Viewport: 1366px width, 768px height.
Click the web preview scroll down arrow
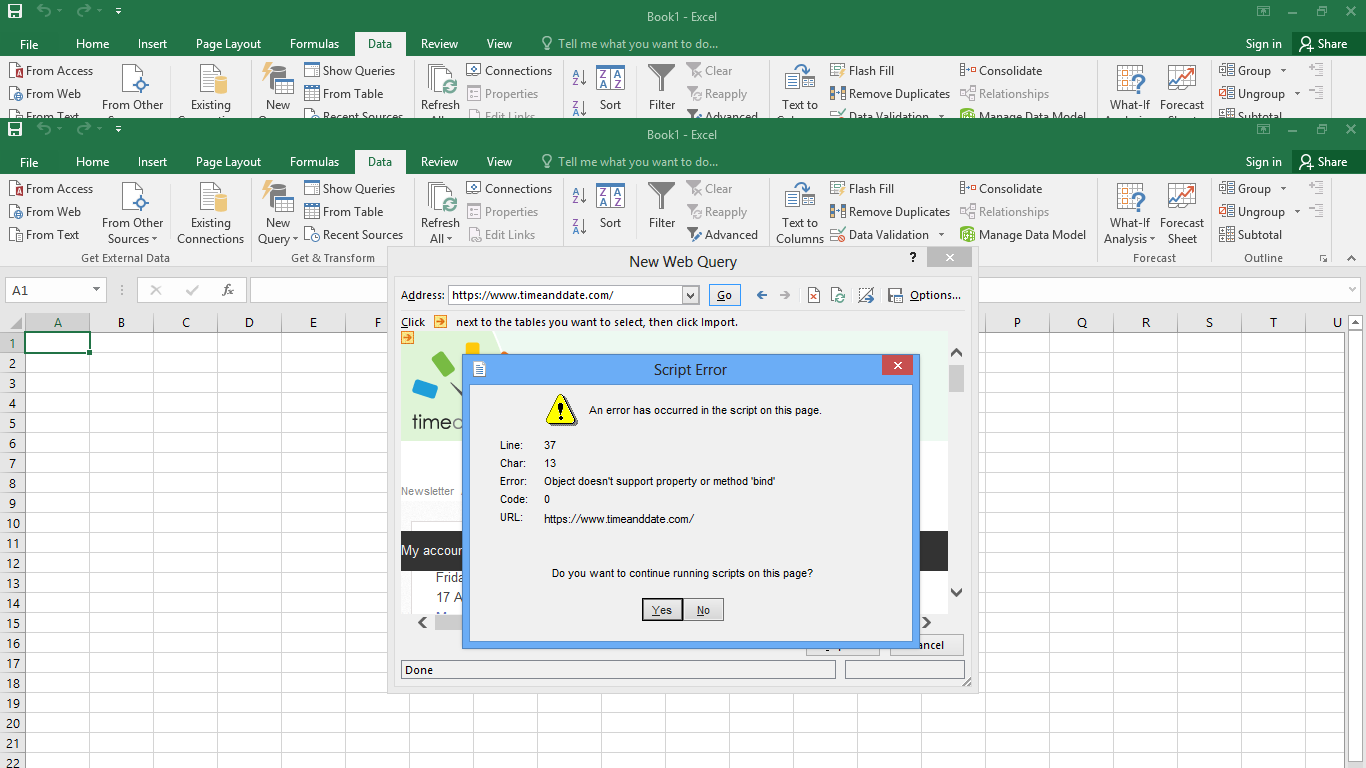point(956,592)
